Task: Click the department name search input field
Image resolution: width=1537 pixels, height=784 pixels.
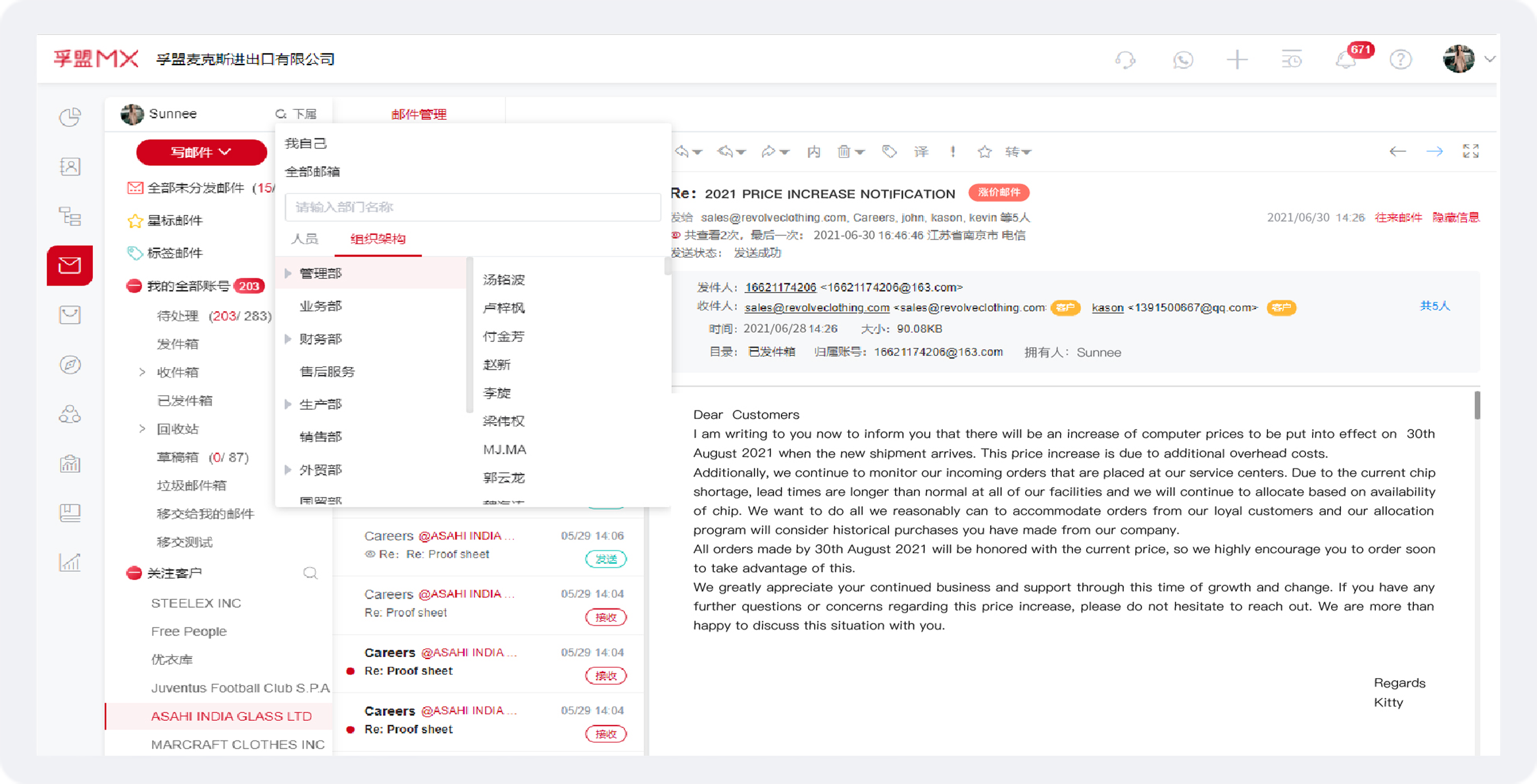Action: pos(472,207)
